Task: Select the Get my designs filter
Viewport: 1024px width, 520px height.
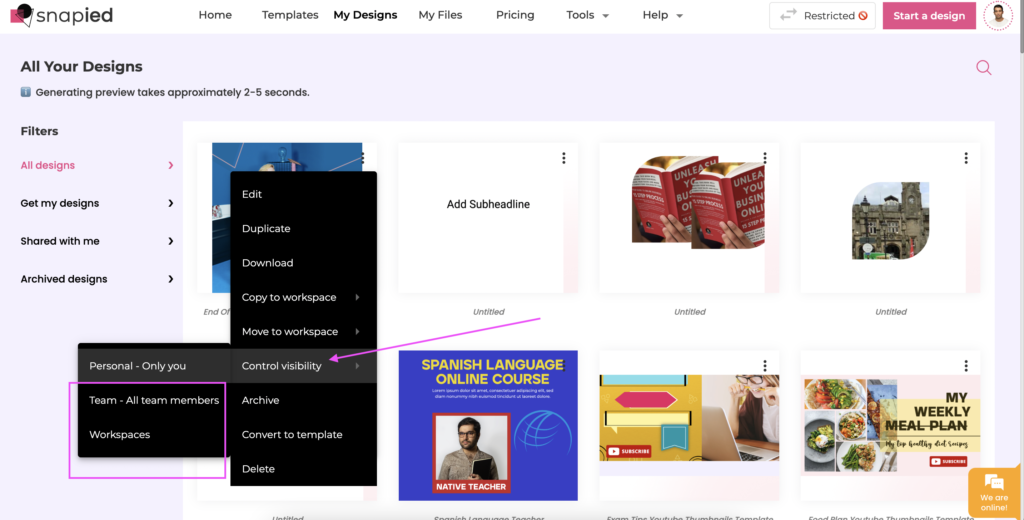Action: tap(97, 203)
